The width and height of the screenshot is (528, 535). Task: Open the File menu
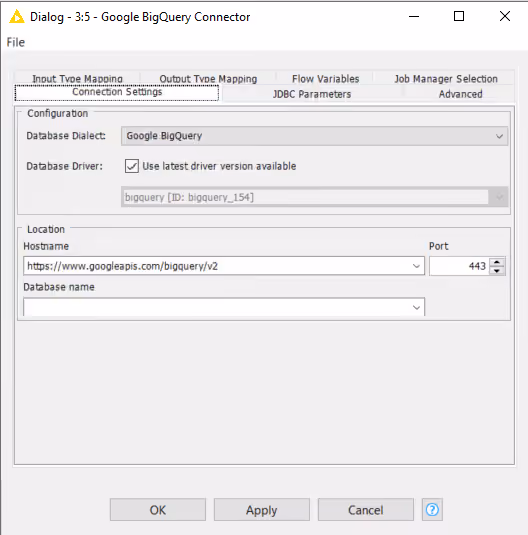(16, 42)
